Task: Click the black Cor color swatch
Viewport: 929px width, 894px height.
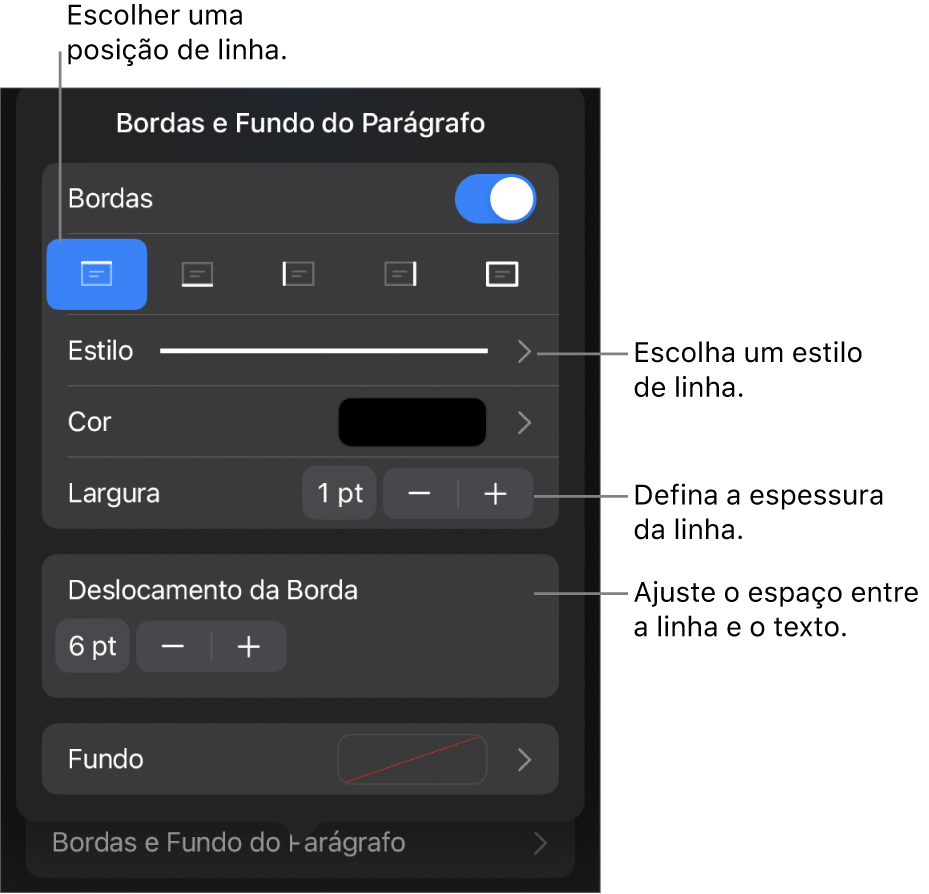Action: tap(412, 422)
